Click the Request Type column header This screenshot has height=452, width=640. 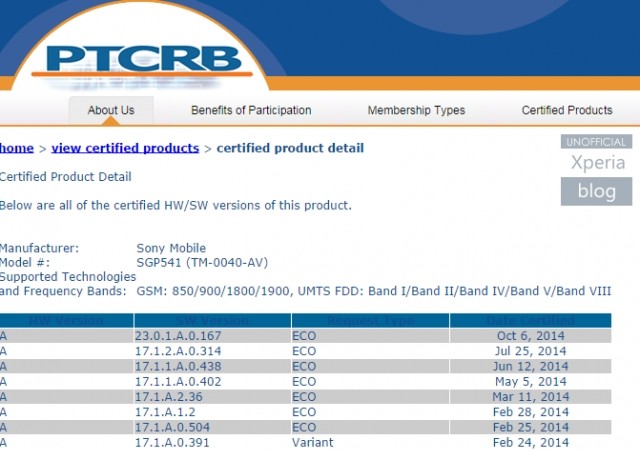click(370, 321)
